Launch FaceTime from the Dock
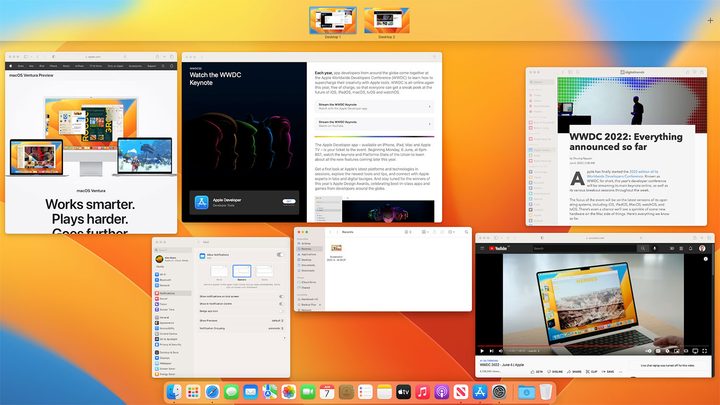This screenshot has height=405, width=720. [x=308, y=392]
